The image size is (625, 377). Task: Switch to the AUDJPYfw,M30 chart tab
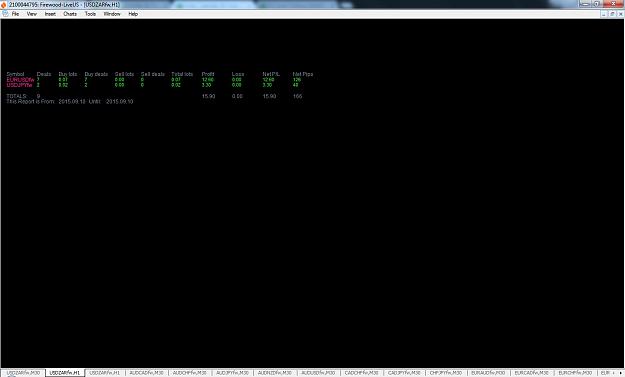pyautogui.click(x=232, y=373)
